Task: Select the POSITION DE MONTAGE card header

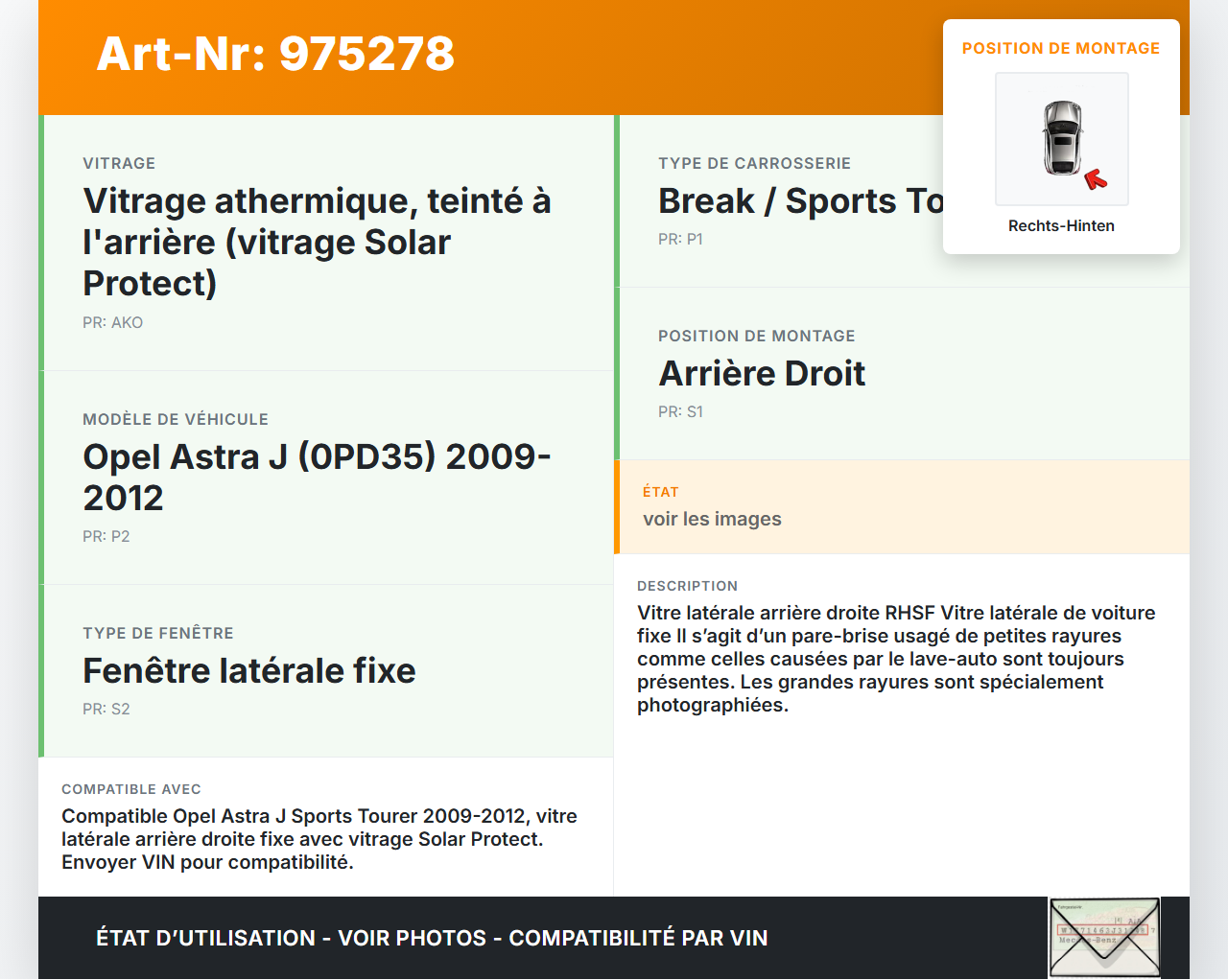Action: pos(1061,48)
